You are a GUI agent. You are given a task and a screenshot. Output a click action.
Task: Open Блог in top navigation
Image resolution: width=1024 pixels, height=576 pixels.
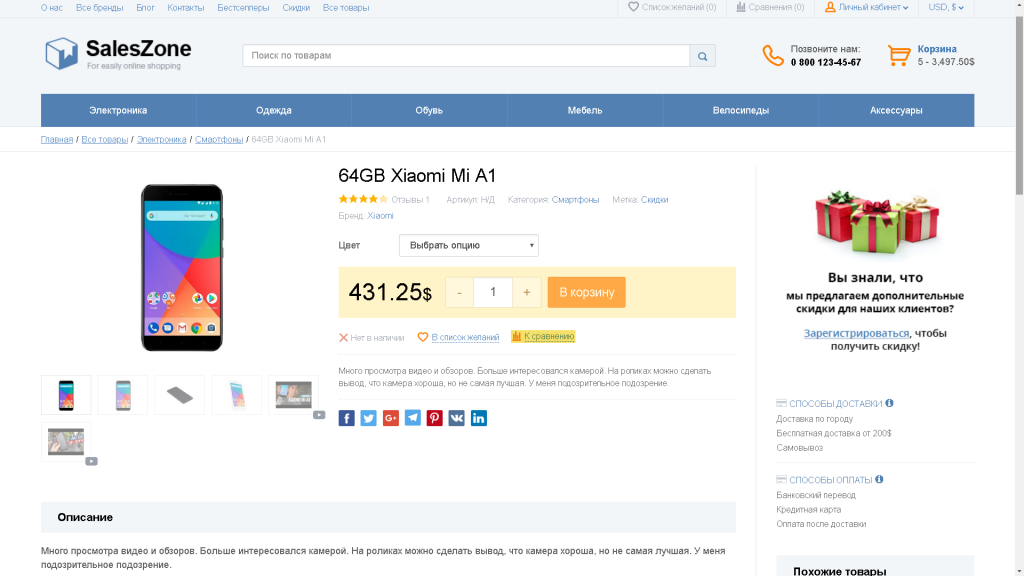click(145, 8)
